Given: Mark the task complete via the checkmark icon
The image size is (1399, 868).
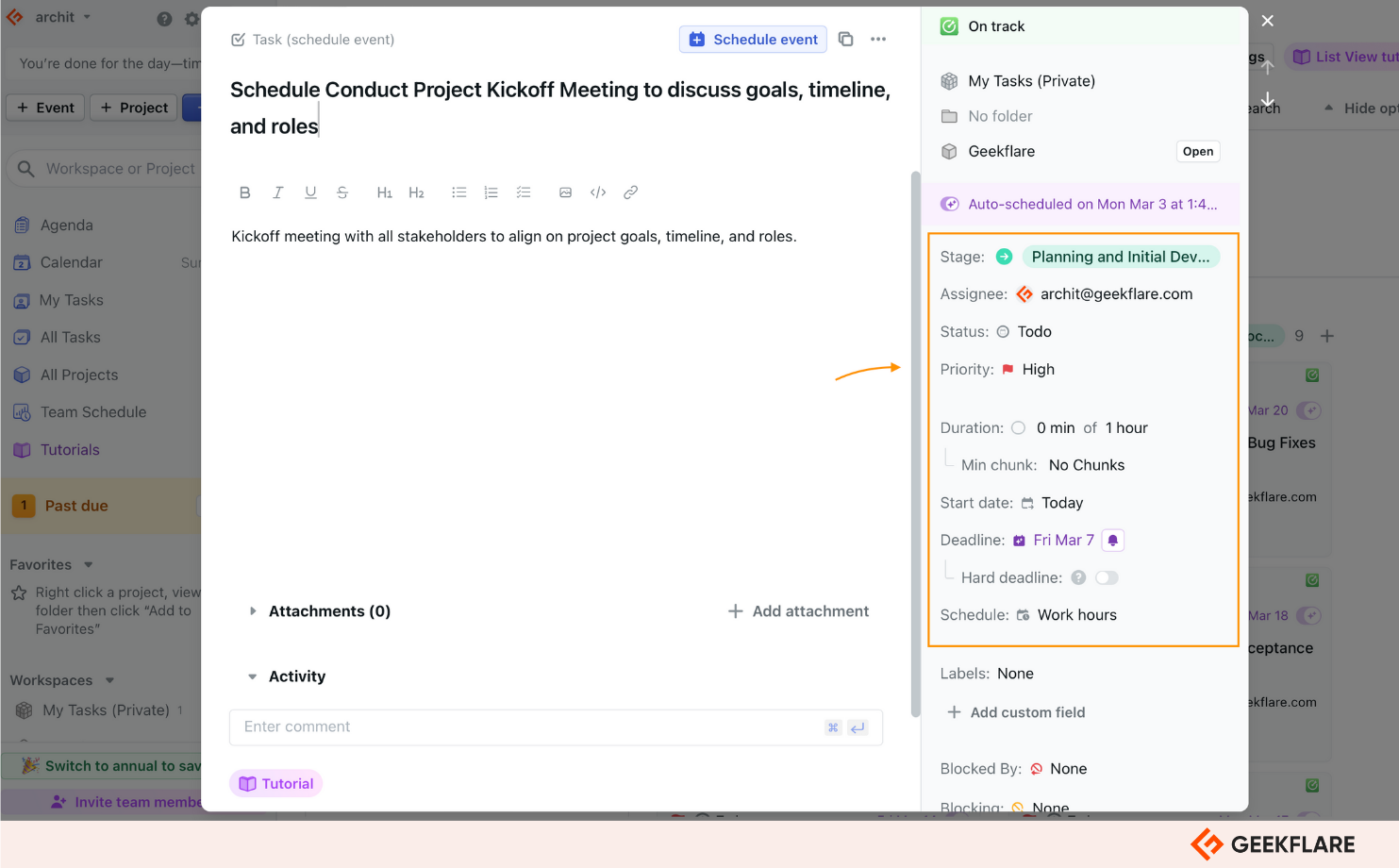Looking at the screenshot, I should 236,39.
